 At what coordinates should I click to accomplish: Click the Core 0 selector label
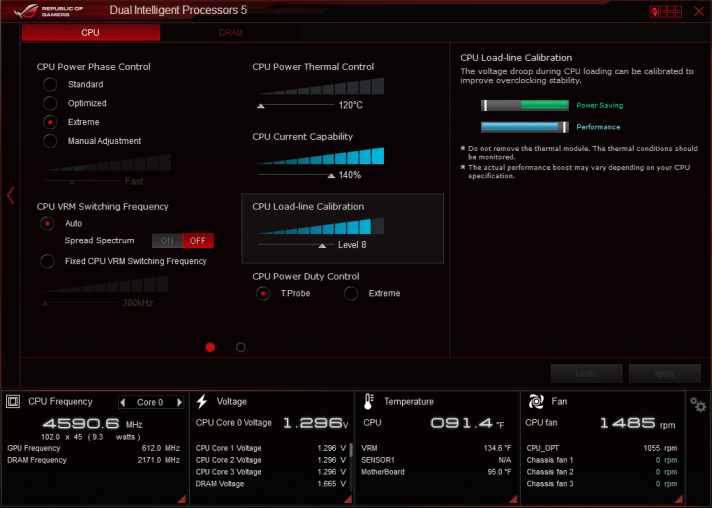pyautogui.click(x=150, y=402)
